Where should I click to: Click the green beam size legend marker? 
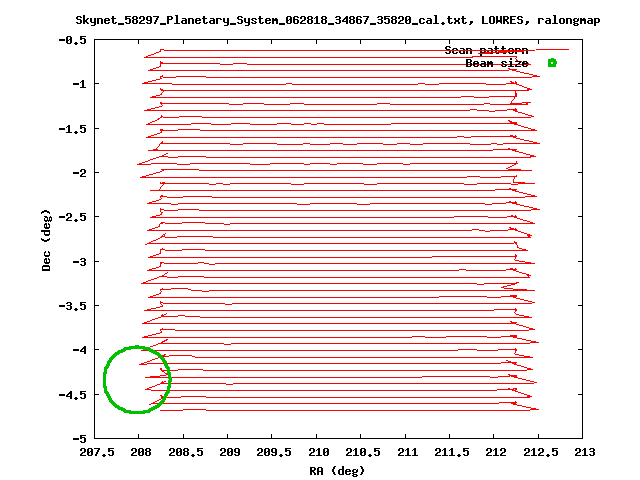(552, 62)
